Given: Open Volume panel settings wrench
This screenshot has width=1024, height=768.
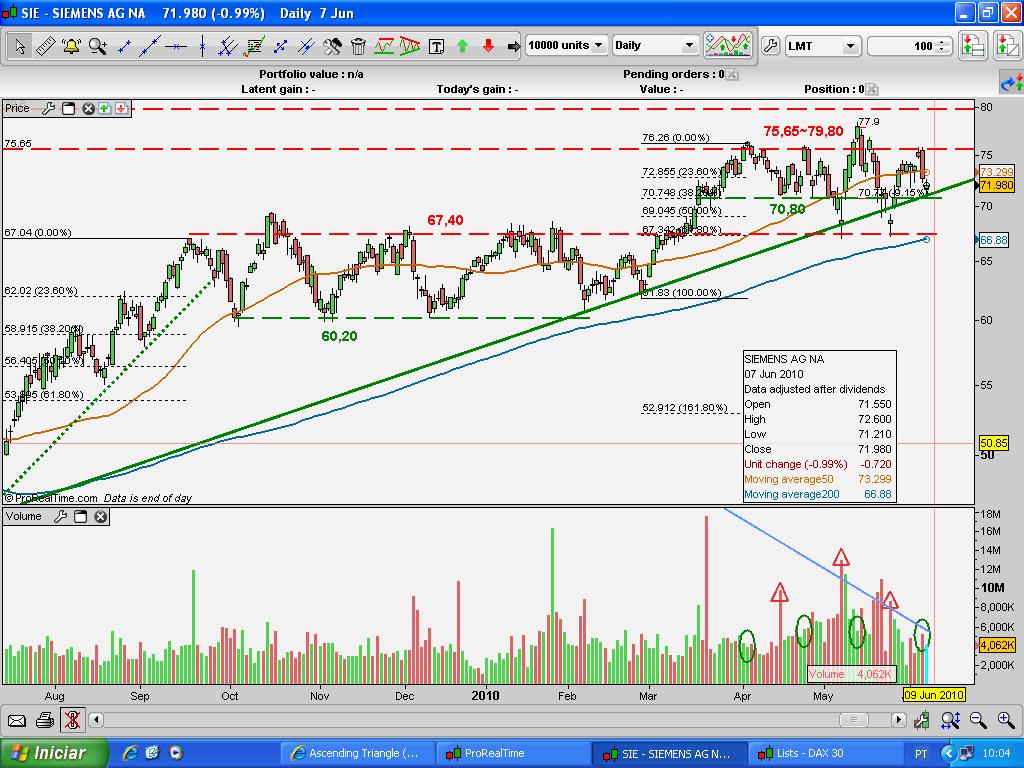Looking at the screenshot, I should (x=60, y=517).
